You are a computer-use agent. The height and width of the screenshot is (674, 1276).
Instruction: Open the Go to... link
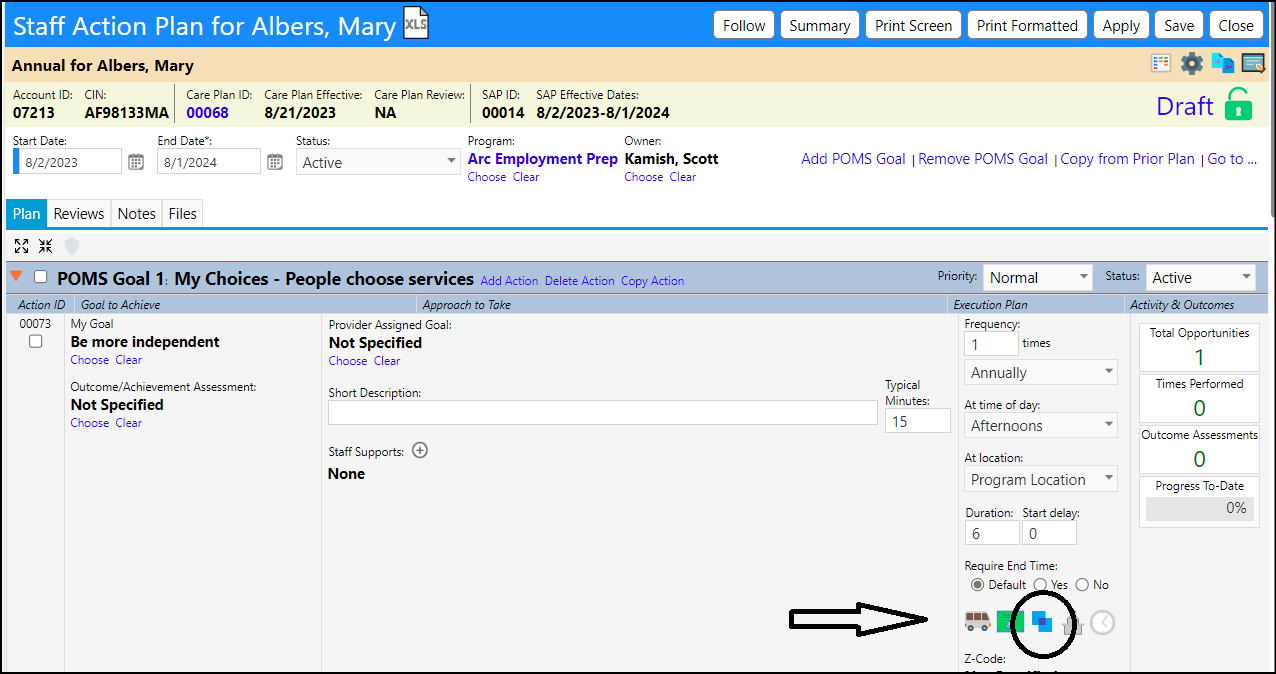1232,159
